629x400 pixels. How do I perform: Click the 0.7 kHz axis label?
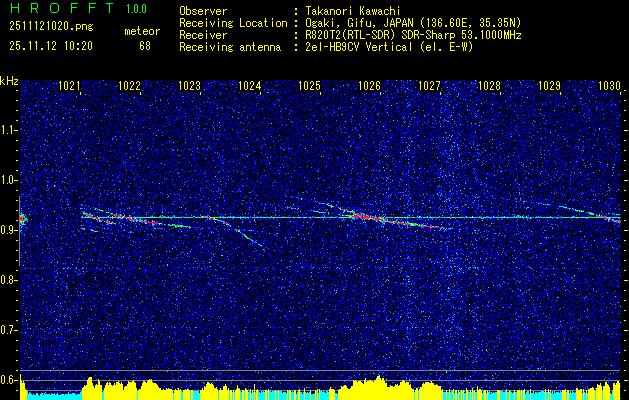coord(8,330)
